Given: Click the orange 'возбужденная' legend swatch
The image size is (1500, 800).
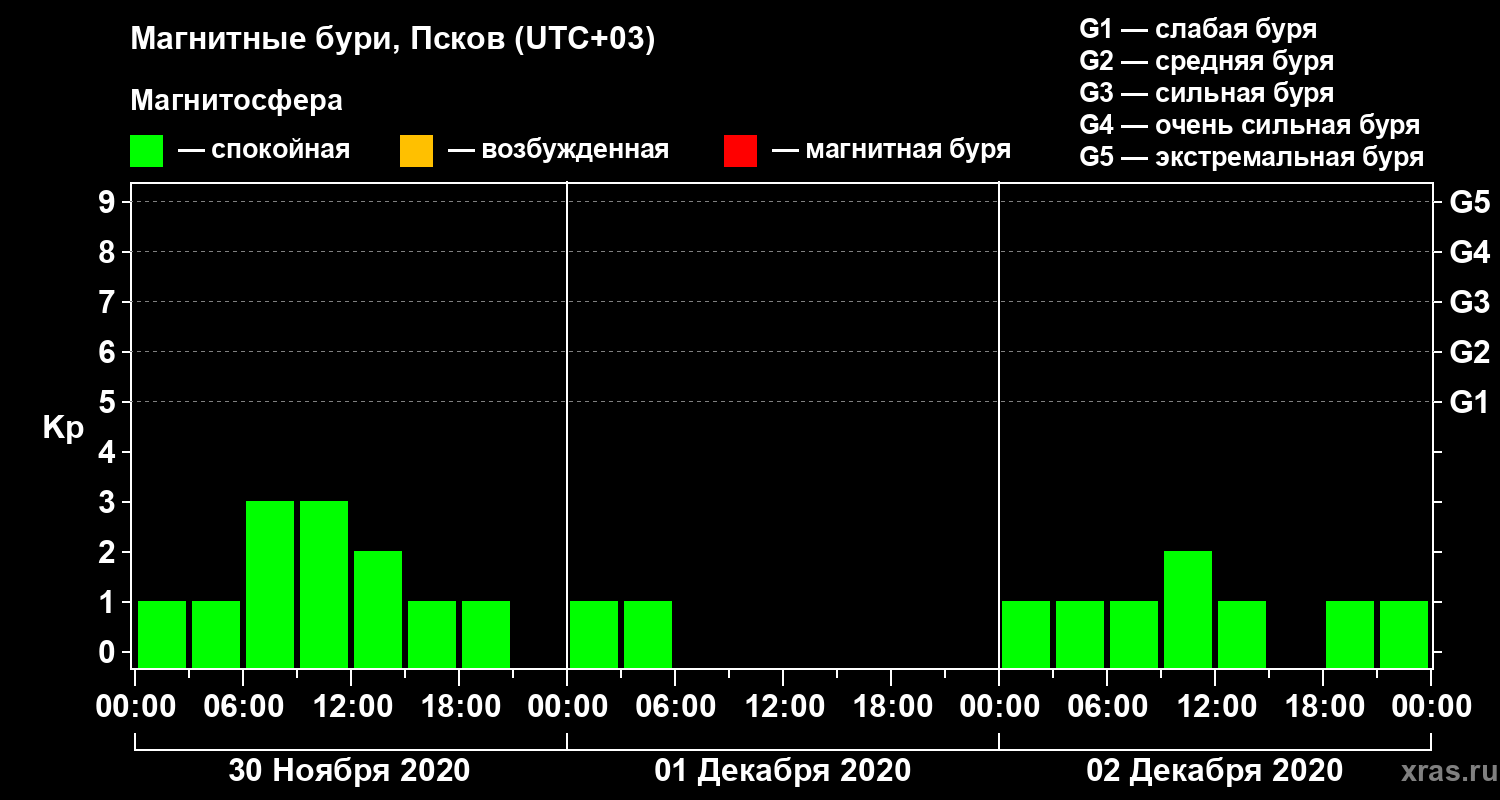Looking at the screenshot, I should [416, 151].
